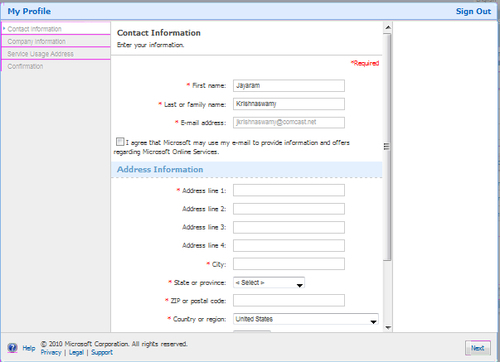
Task: Select Company Information in the sidebar
Action: click(36, 41)
